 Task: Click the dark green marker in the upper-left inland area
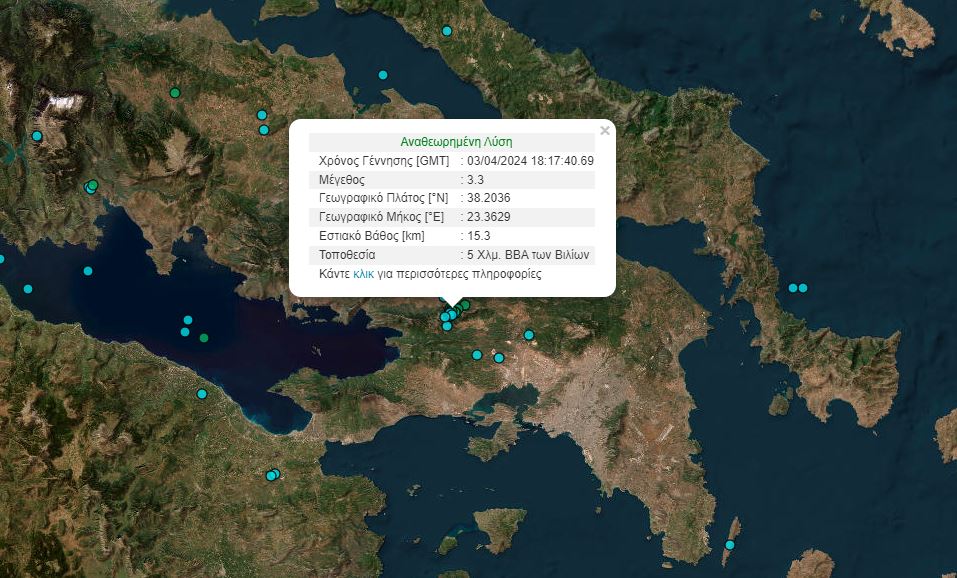[x=175, y=93]
